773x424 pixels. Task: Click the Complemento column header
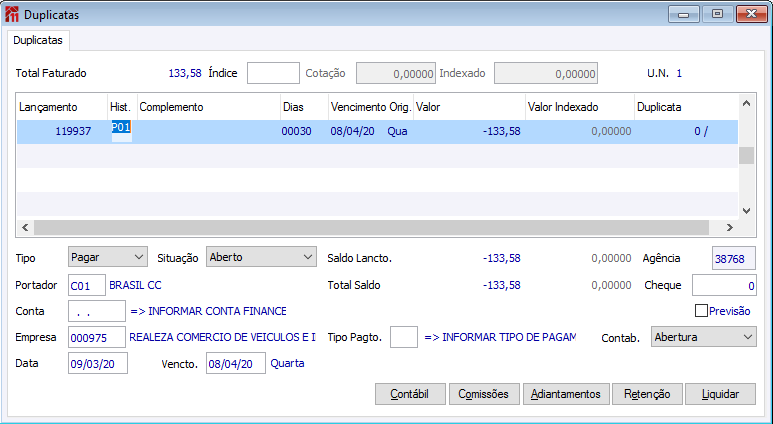[209, 107]
